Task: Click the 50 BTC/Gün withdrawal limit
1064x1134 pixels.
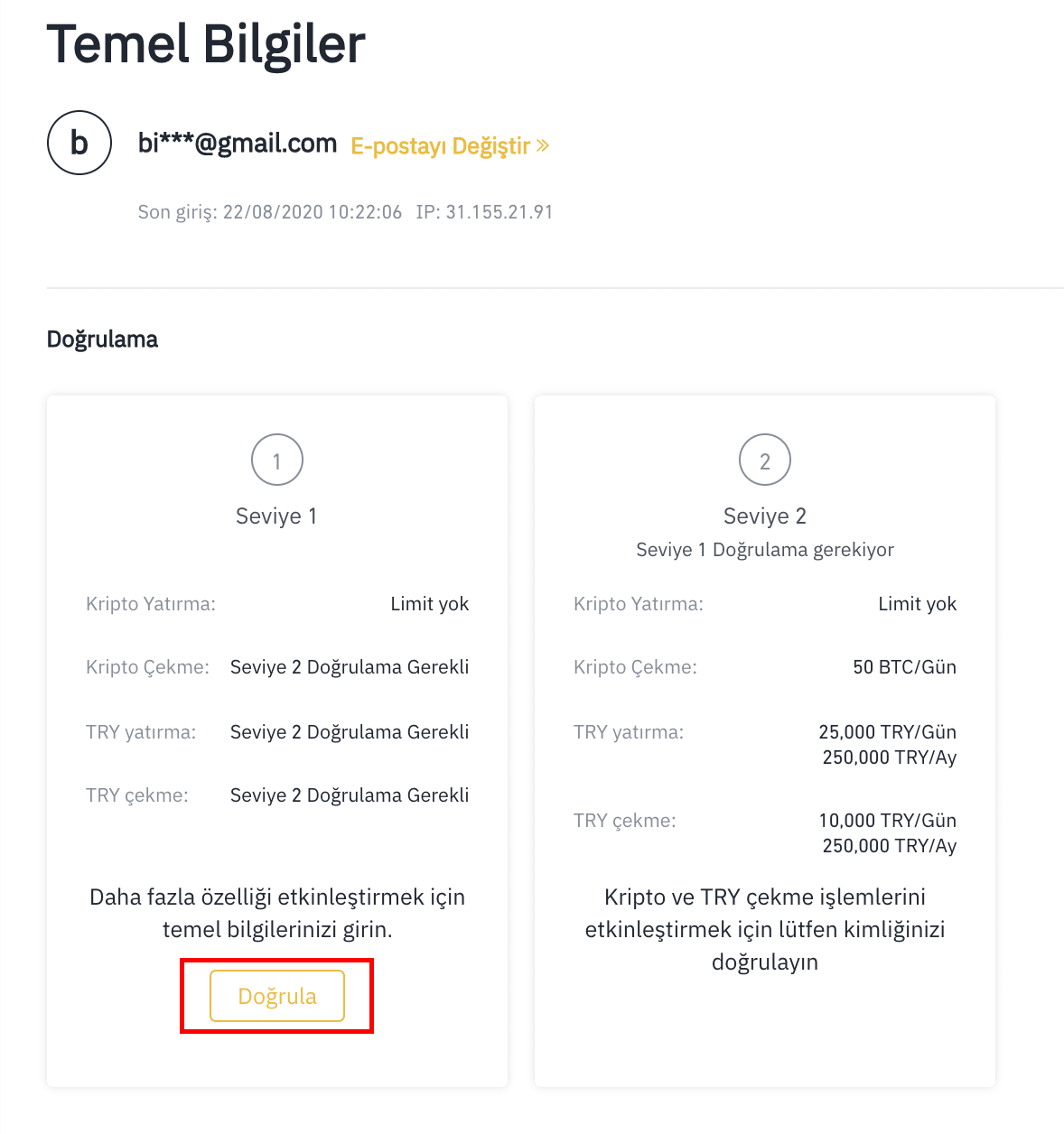Action: pyautogui.click(x=904, y=667)
